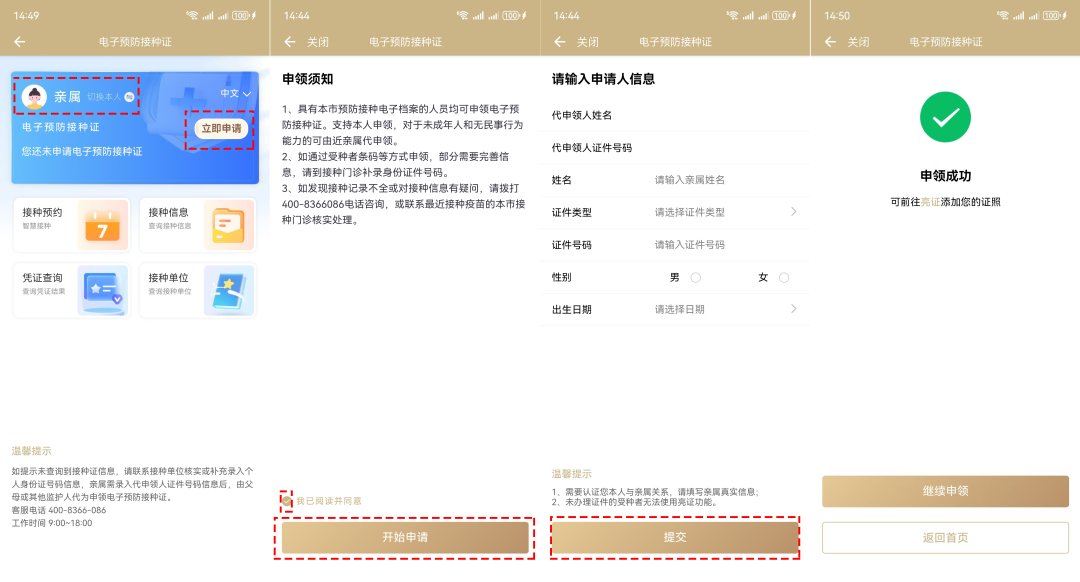Open 凭证查询 certificate lookup icon
Image resolution: width=1080 pixels, height=582 pixels.
pos(102,290)
